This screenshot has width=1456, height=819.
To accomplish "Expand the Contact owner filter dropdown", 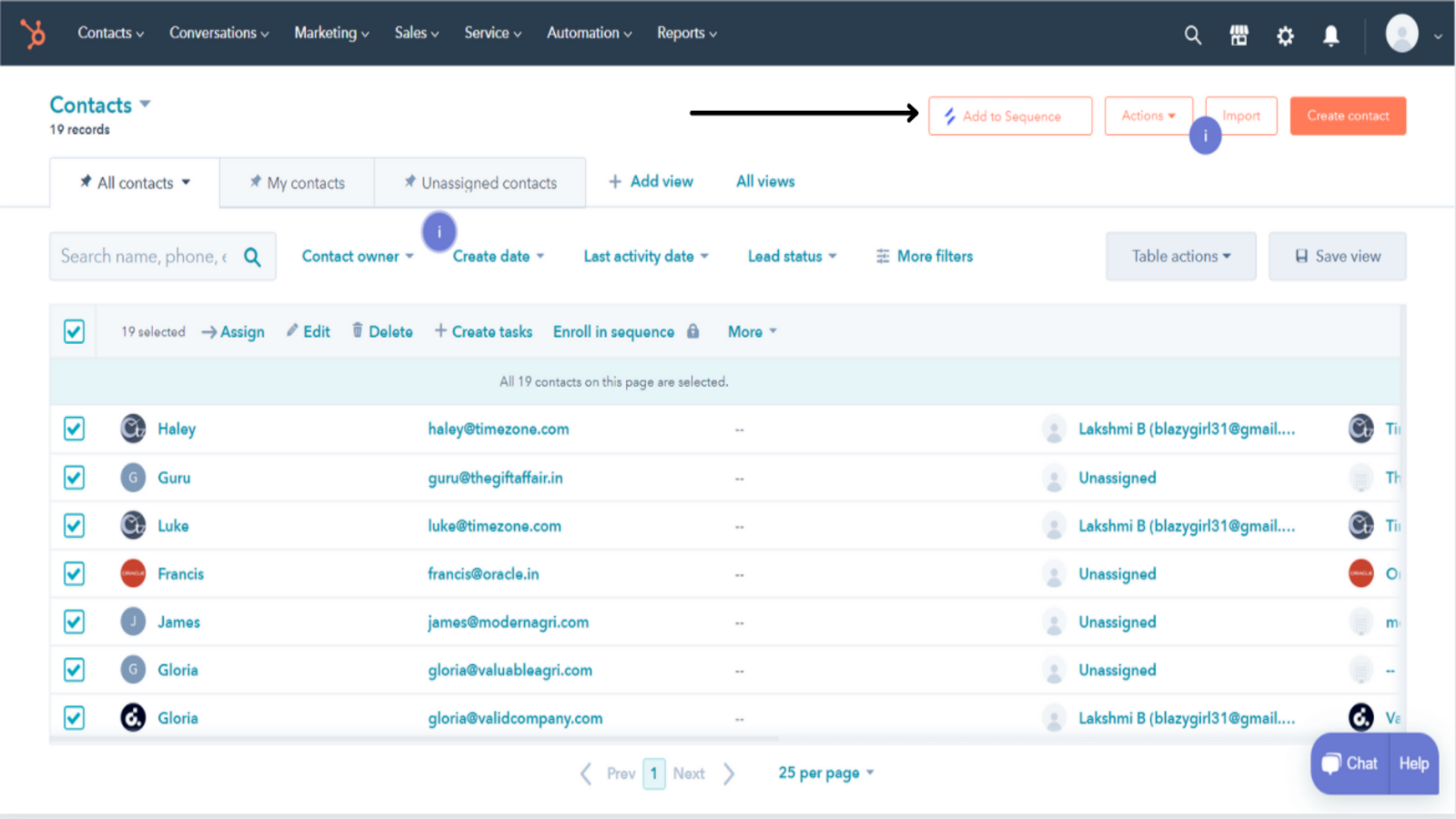I will tap(358, 257).
